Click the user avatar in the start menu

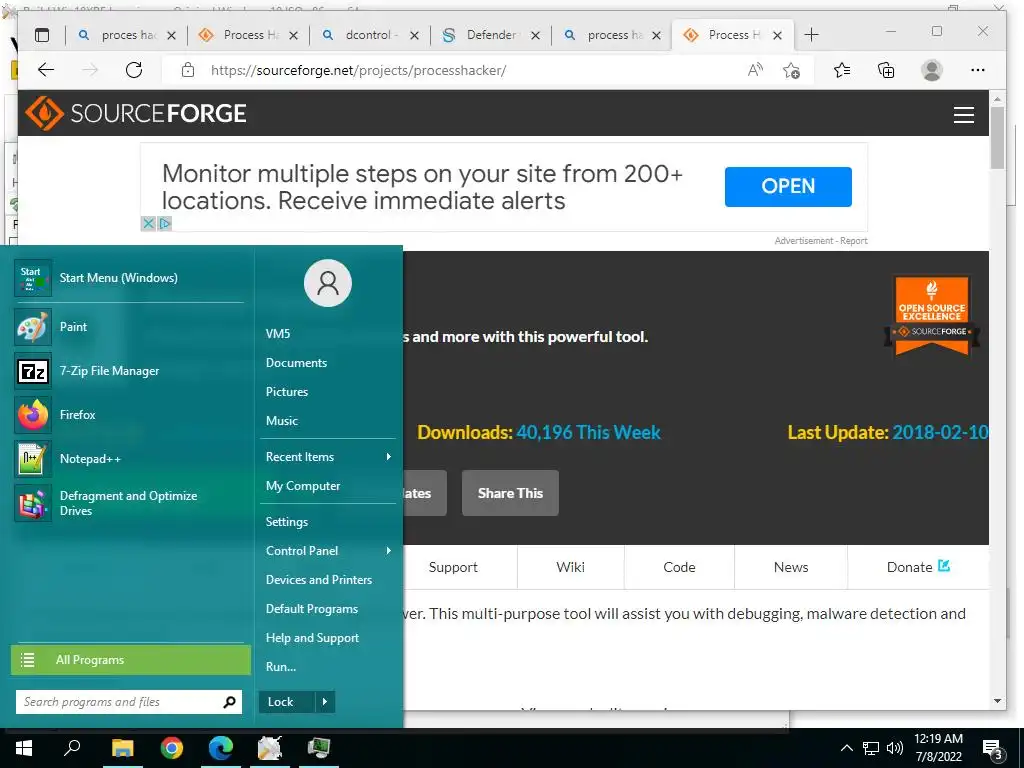[x=328, y=283]
